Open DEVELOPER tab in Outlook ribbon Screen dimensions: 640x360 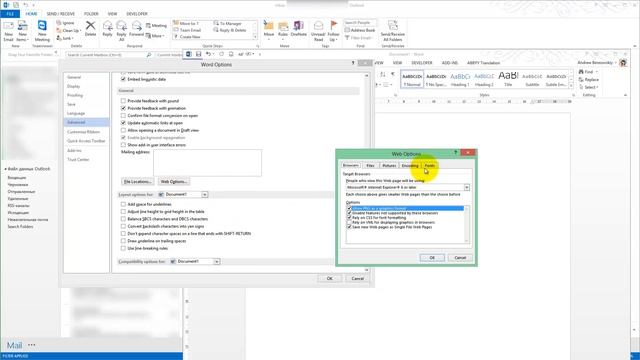[x=137, y=14]
